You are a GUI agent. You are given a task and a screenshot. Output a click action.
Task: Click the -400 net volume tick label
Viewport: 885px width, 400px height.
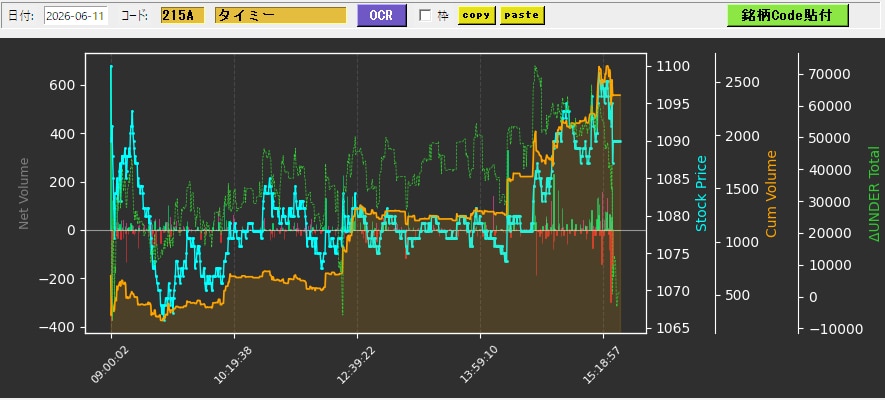(x=58, y=327)
